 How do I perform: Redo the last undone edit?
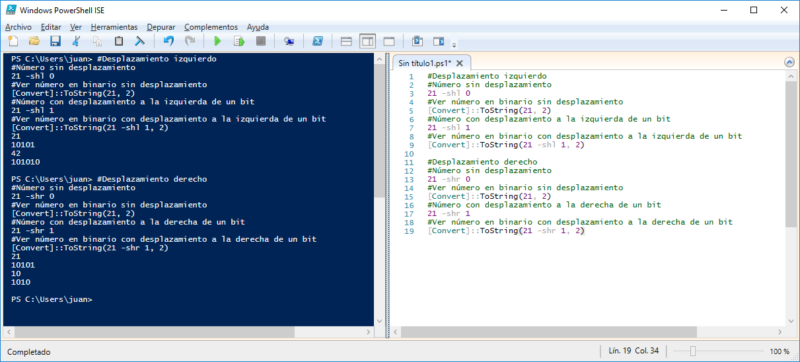[190, 41]
